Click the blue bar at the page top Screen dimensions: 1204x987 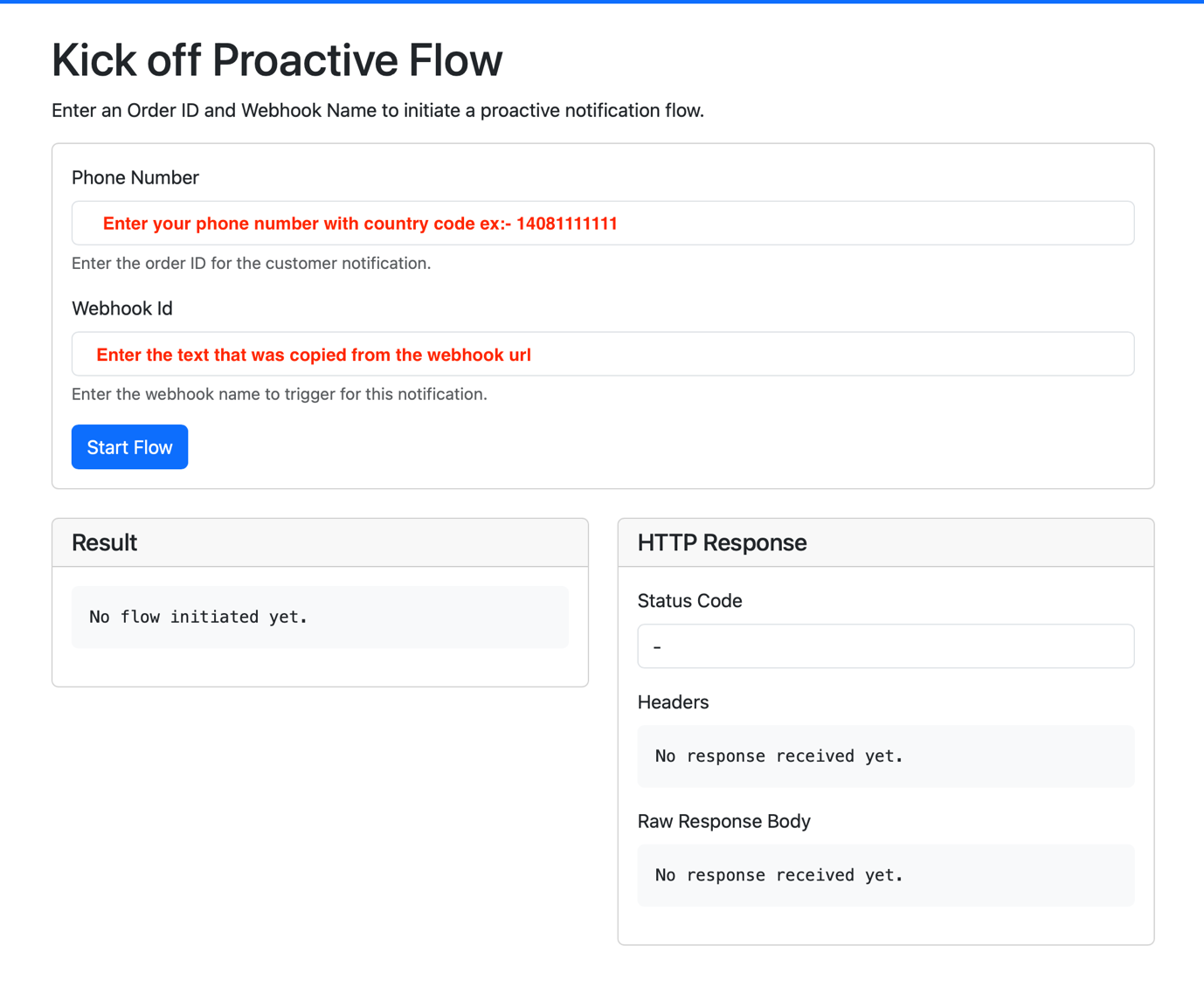(x=602, y=2)
